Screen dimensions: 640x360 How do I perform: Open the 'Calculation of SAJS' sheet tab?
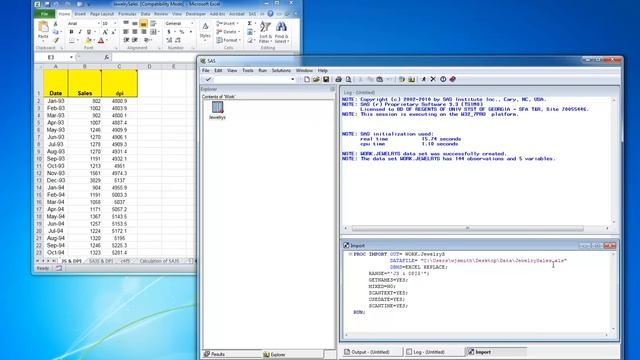[x=159, y=261]
